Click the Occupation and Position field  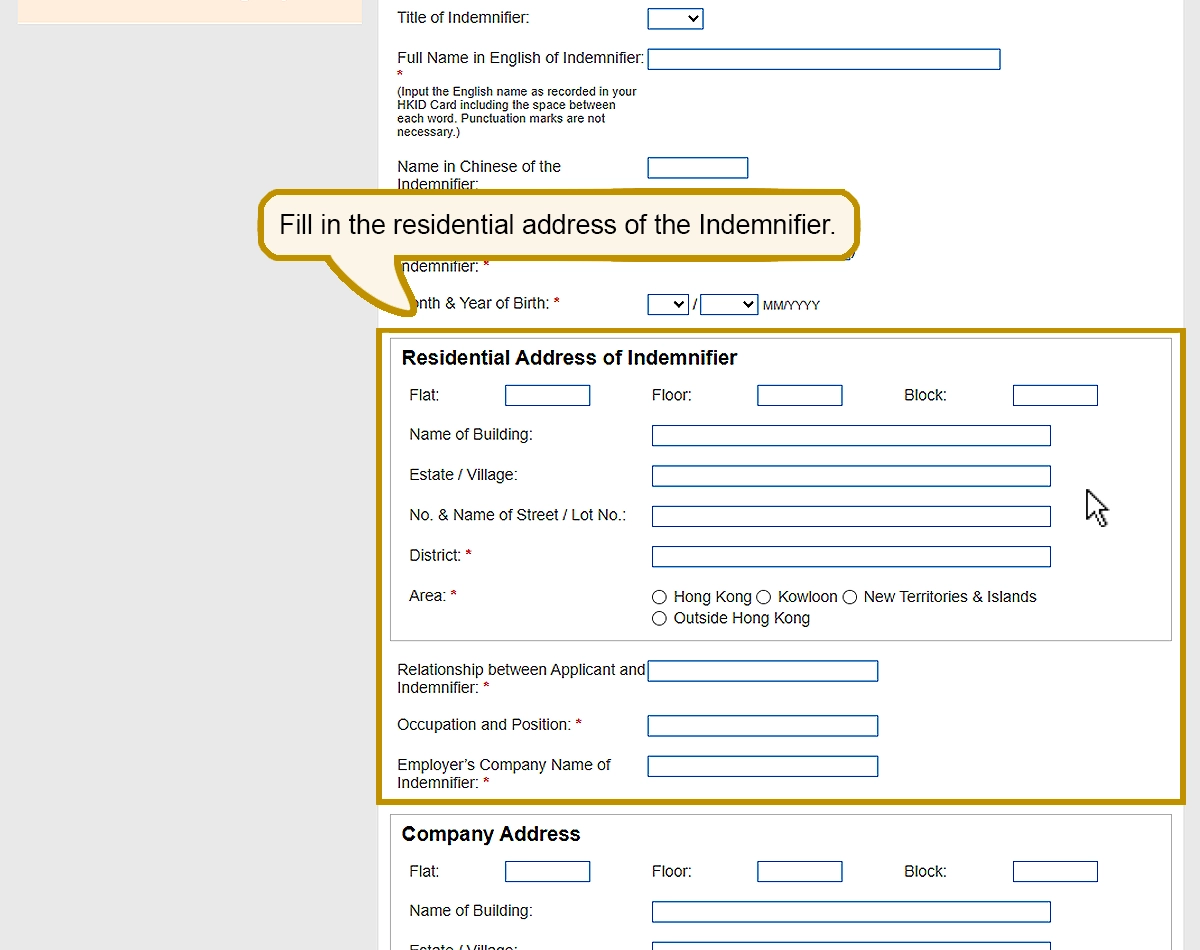(x=762, y=726)
